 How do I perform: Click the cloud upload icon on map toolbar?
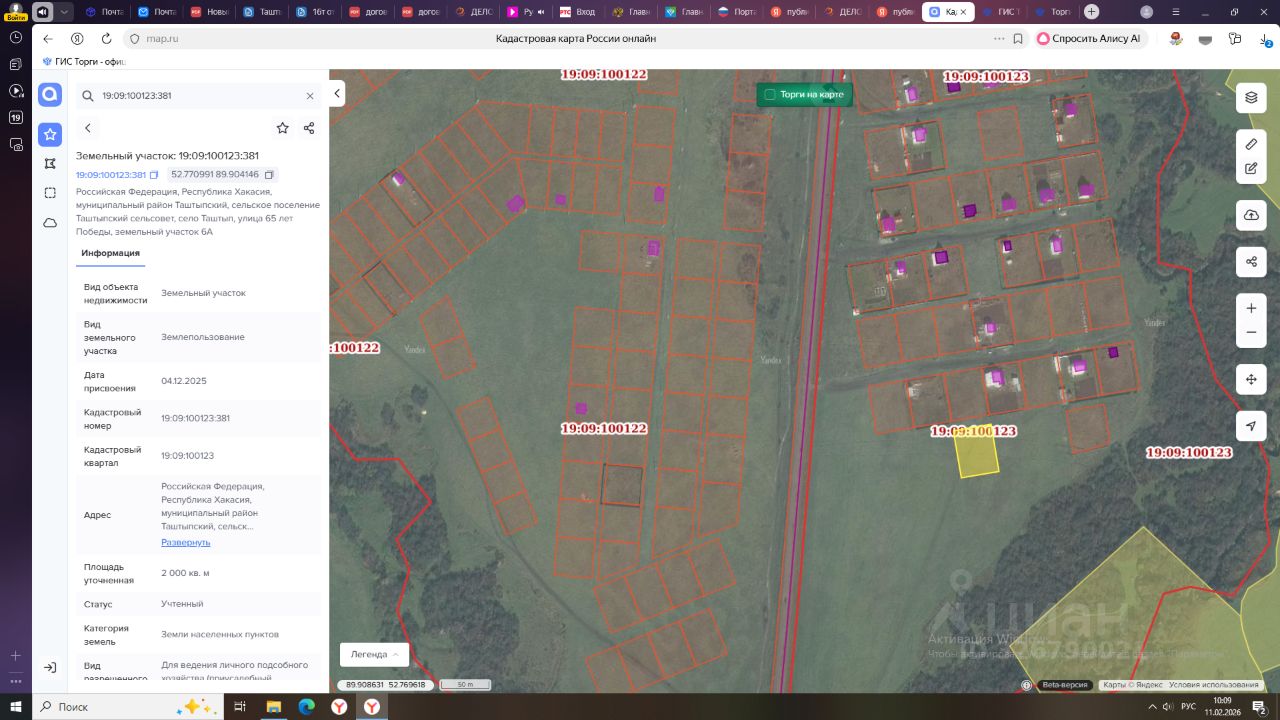pyautogui.click(x=1251, y=215)
